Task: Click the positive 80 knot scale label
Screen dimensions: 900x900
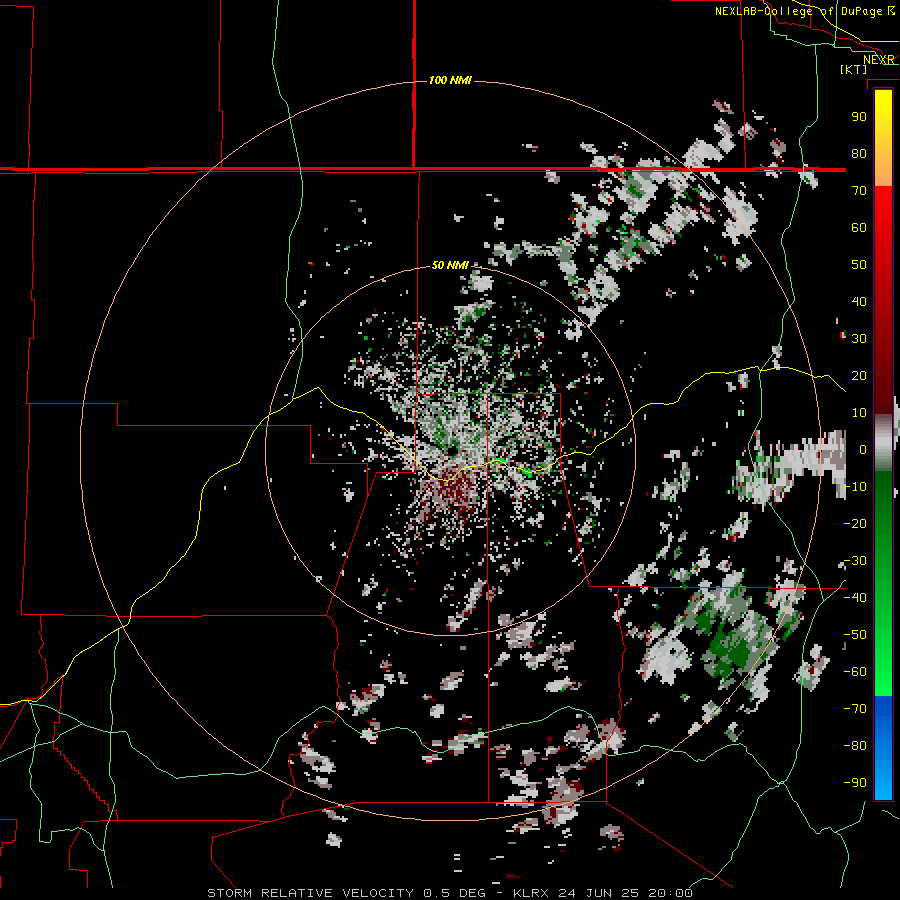Action: 859,154
